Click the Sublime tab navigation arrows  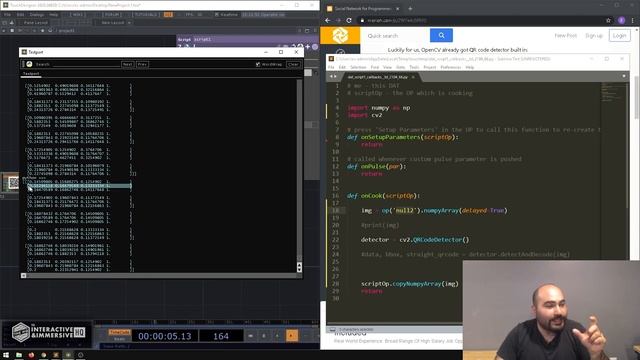(333, 76)
